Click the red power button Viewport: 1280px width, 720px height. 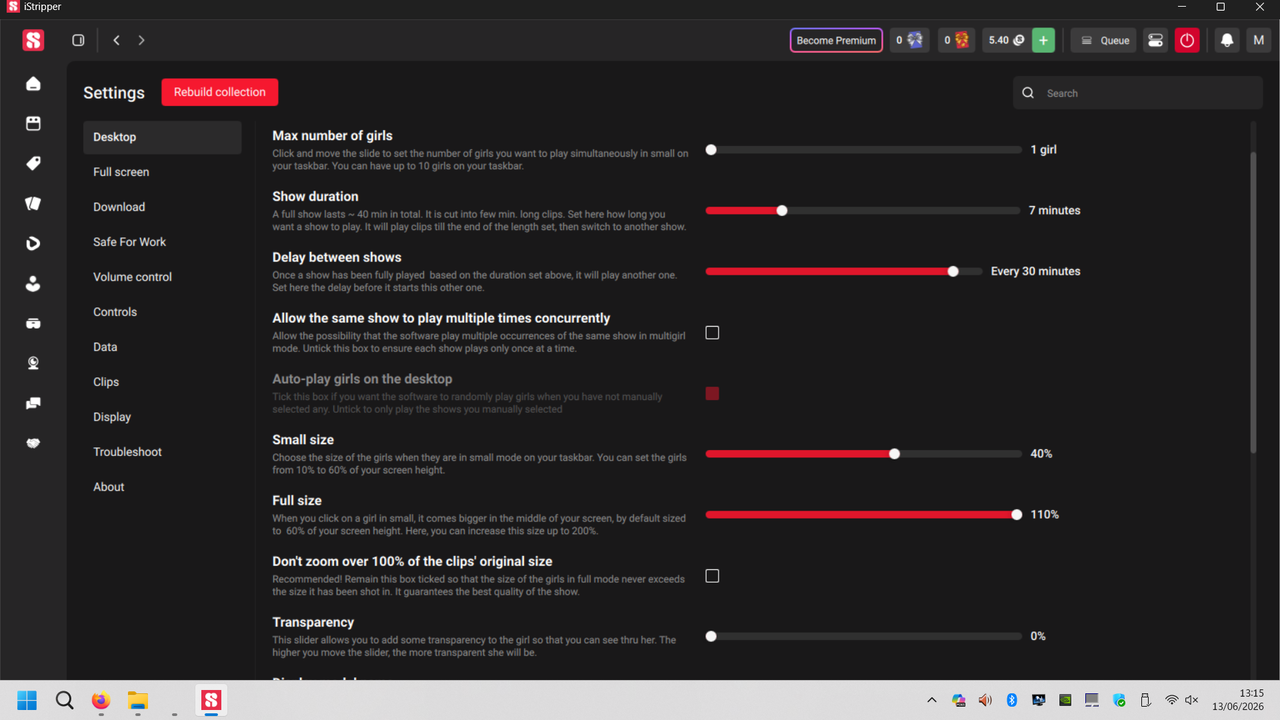click(x=1187, y=40)
